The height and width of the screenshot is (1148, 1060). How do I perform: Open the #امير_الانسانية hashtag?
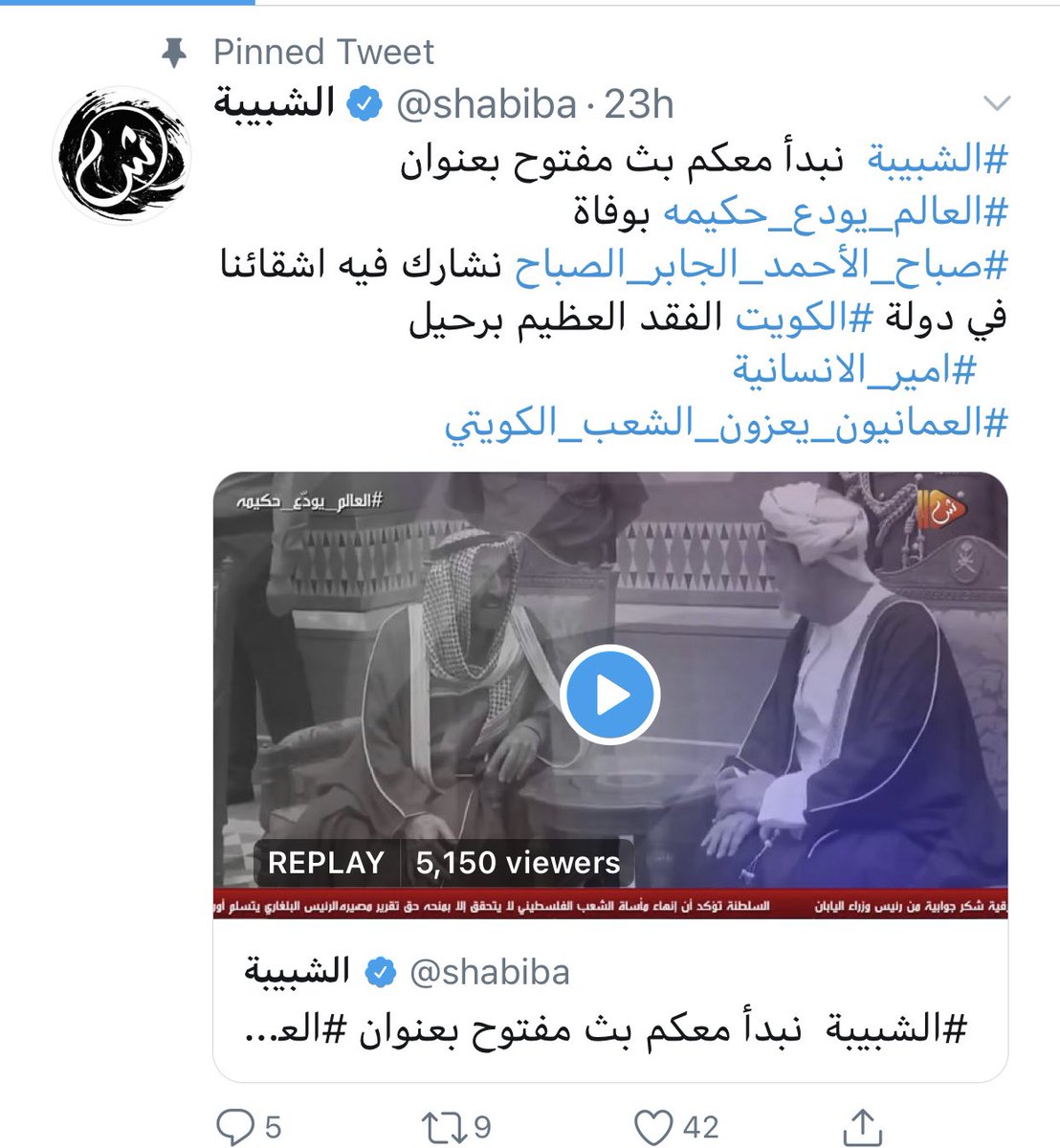(854, 370)
